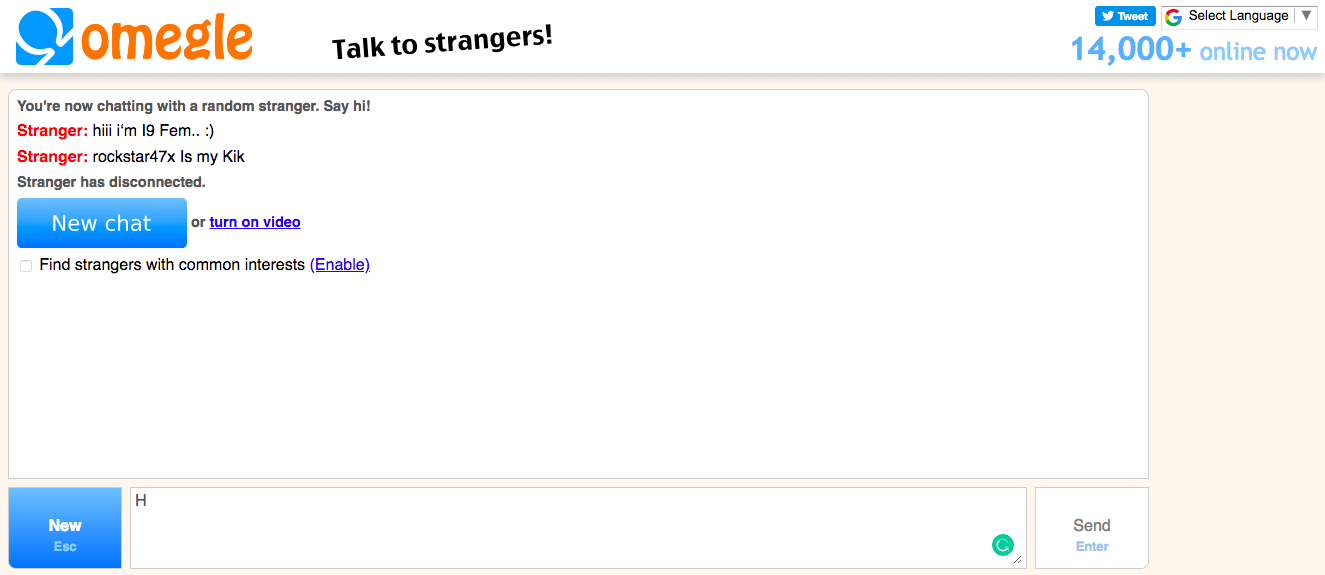Click the textarea resize grip in the corner

[1019, 561]
